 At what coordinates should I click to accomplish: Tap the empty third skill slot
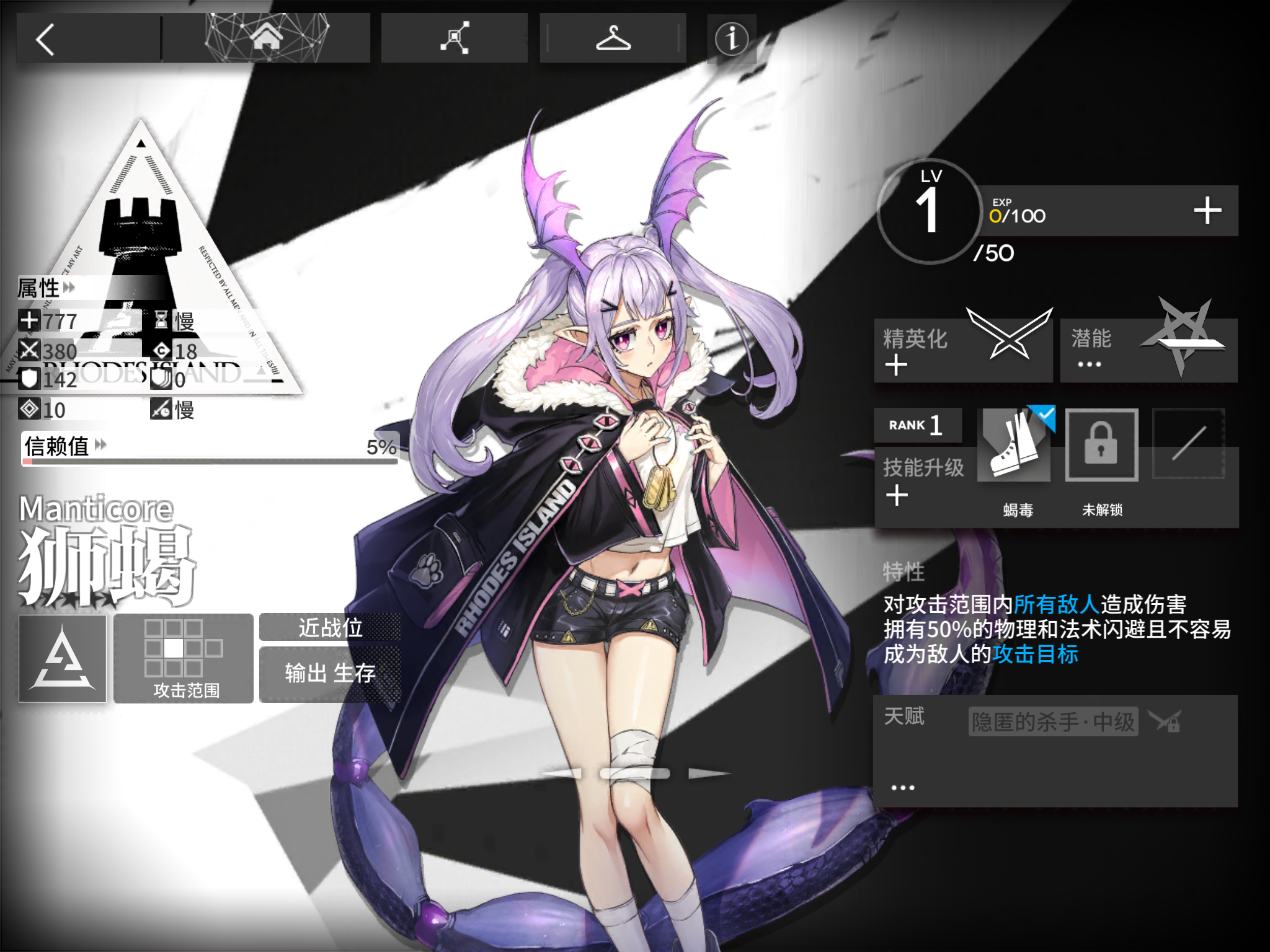[x=1189, y=444]
